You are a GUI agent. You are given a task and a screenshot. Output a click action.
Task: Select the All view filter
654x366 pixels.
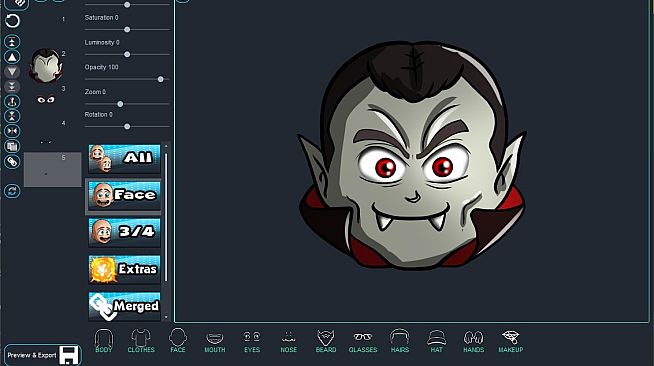point(124,158)
